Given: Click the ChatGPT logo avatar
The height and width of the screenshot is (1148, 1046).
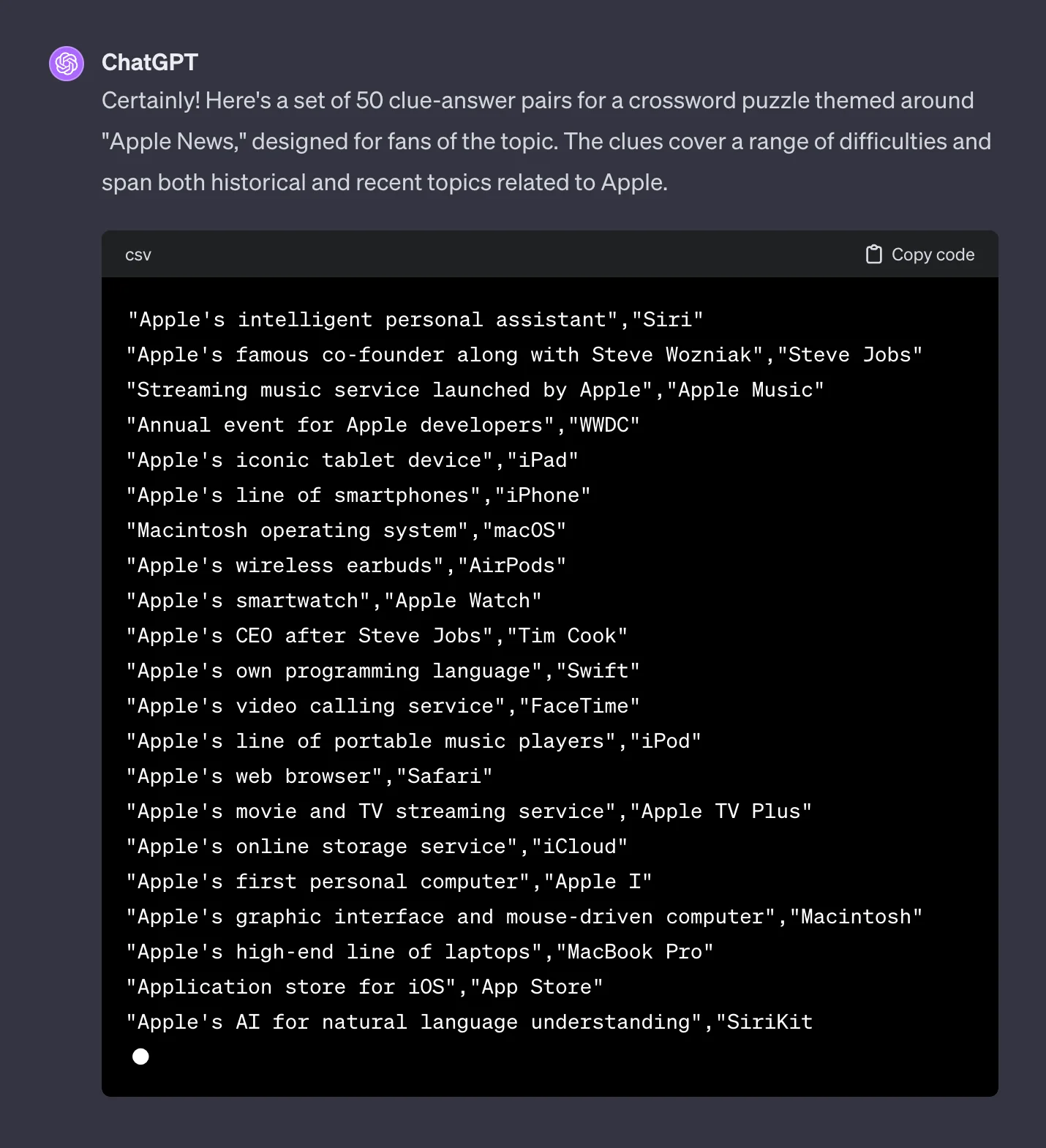Looking at the screenshot, I should [67, 64].
